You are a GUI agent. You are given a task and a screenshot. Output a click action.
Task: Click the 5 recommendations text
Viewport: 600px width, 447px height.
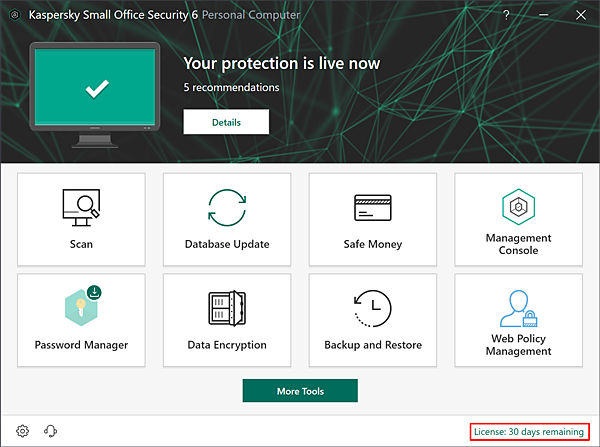coord(231,87)
